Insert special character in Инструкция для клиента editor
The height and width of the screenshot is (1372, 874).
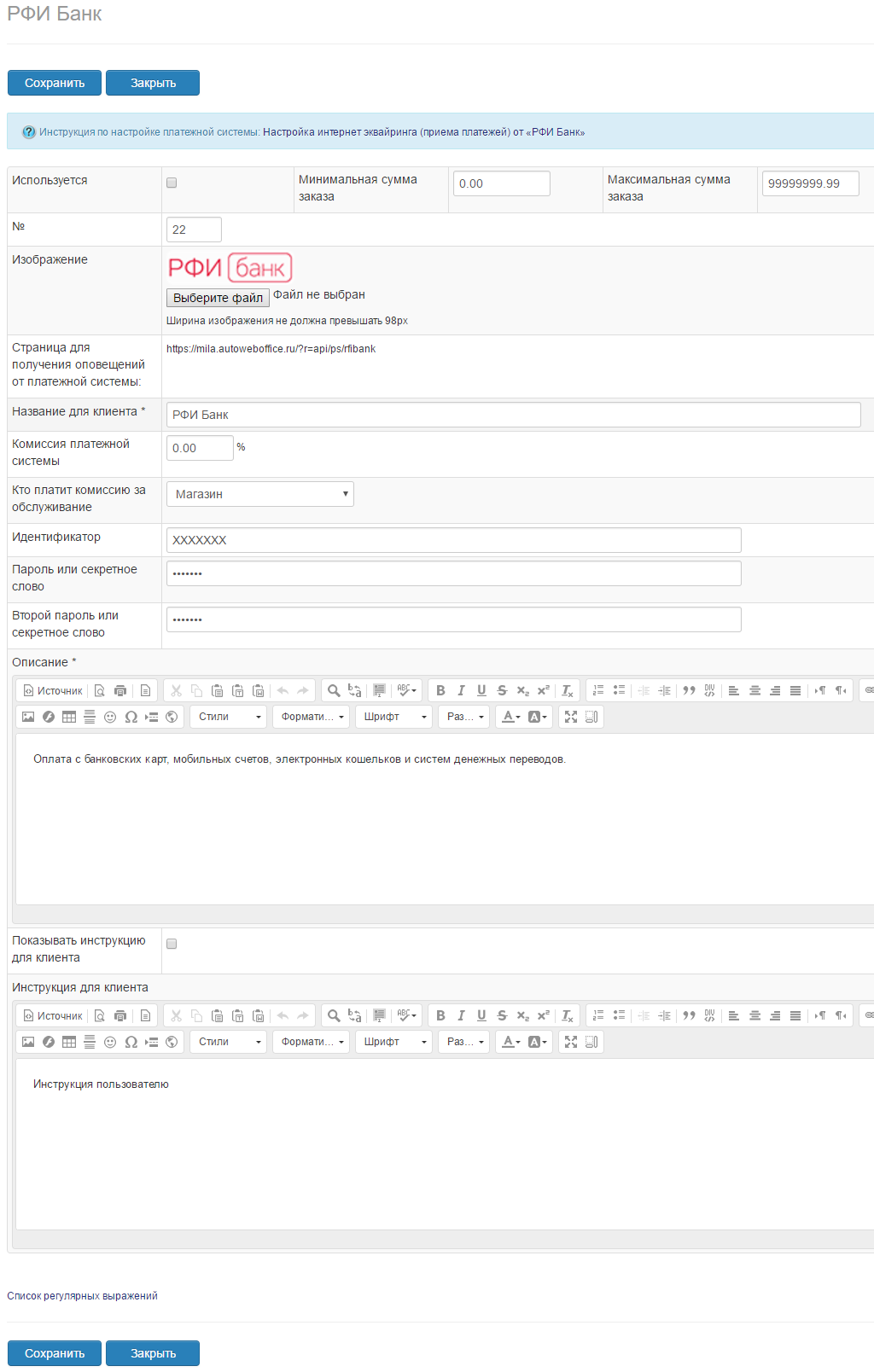pyautogui.click(x=131, y=1042)
